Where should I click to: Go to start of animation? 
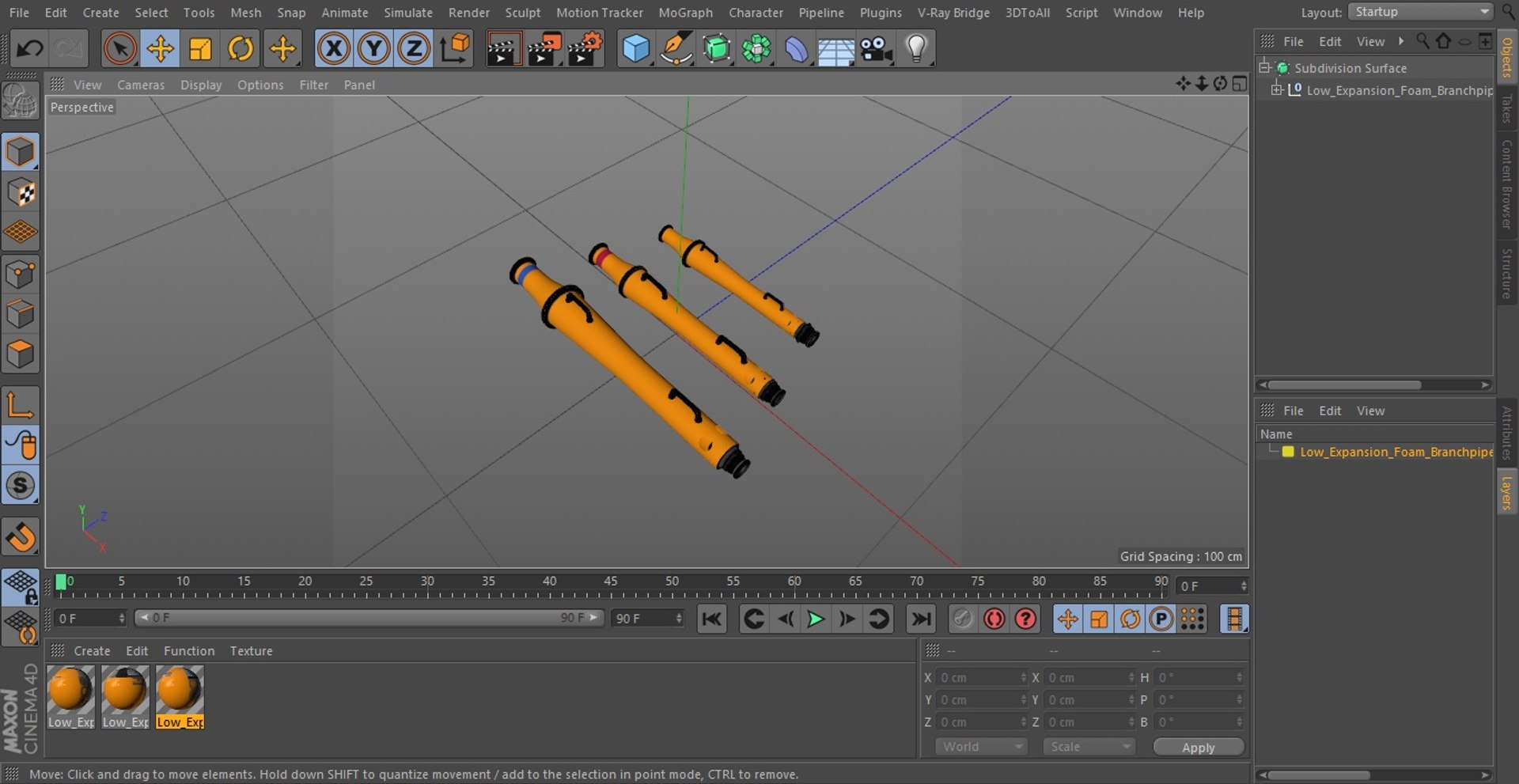[x=711, y=619]
